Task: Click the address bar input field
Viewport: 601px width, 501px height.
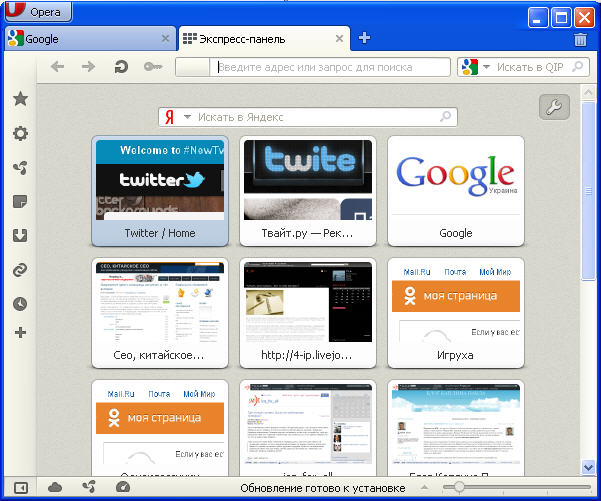Action: (x=330, y=67)
